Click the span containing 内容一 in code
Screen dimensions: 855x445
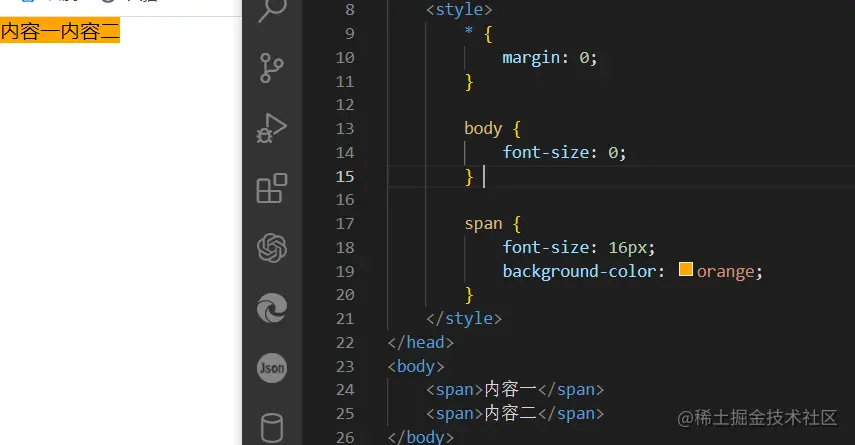coord(515,389)
